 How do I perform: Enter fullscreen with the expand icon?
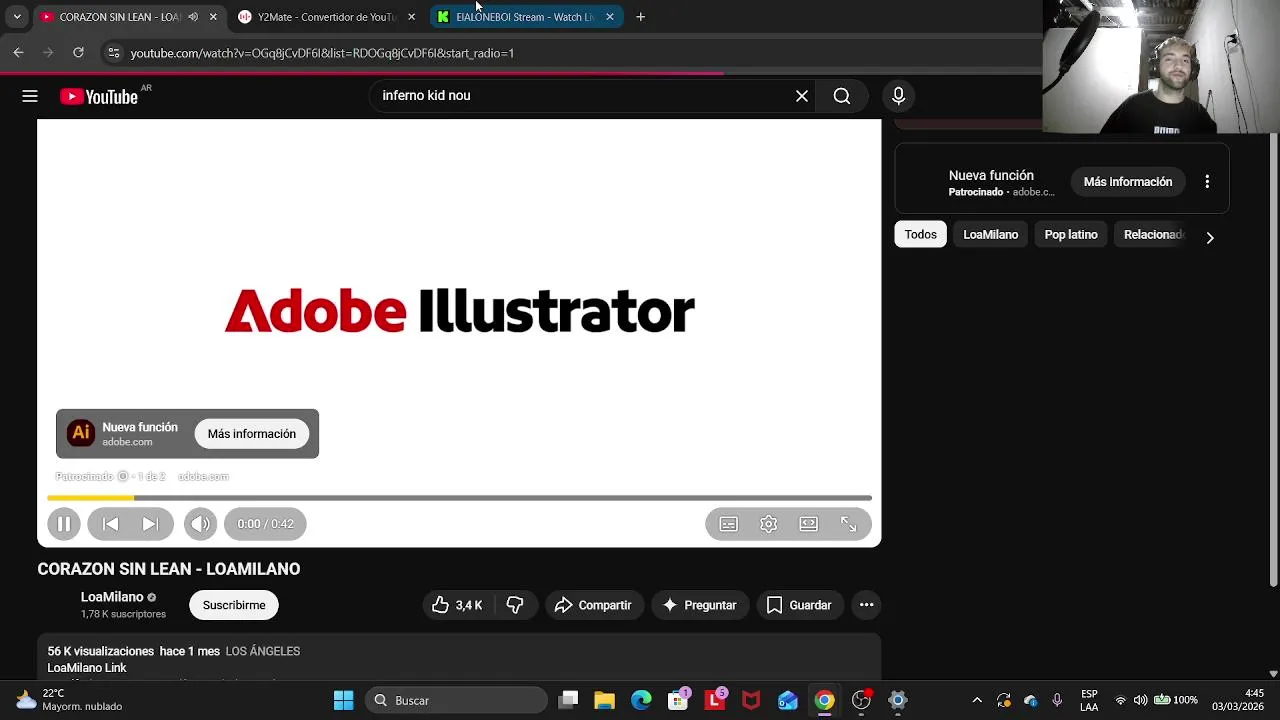(848, 524)
